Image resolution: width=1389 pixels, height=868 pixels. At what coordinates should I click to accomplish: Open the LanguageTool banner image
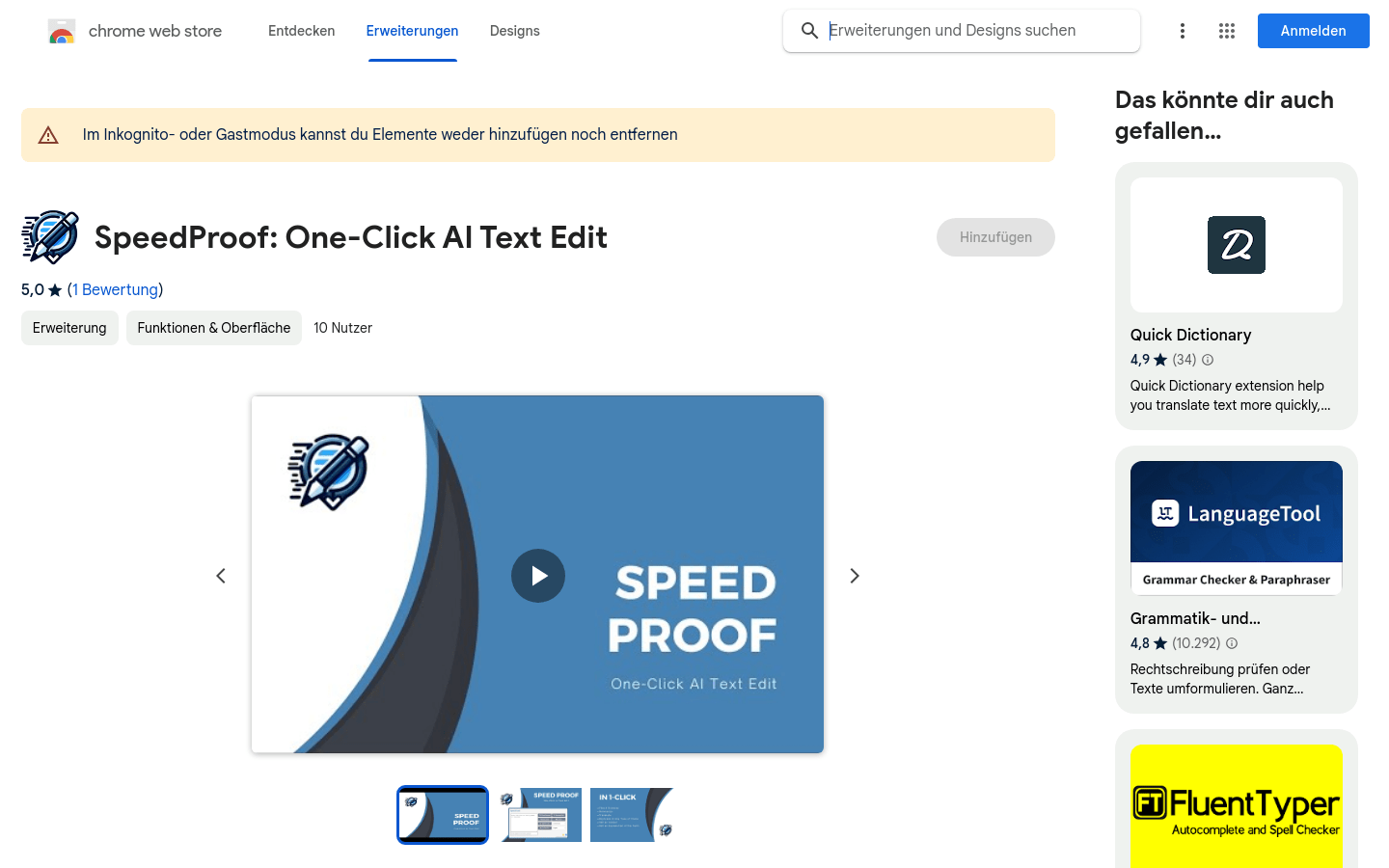tap(1237, 528)
